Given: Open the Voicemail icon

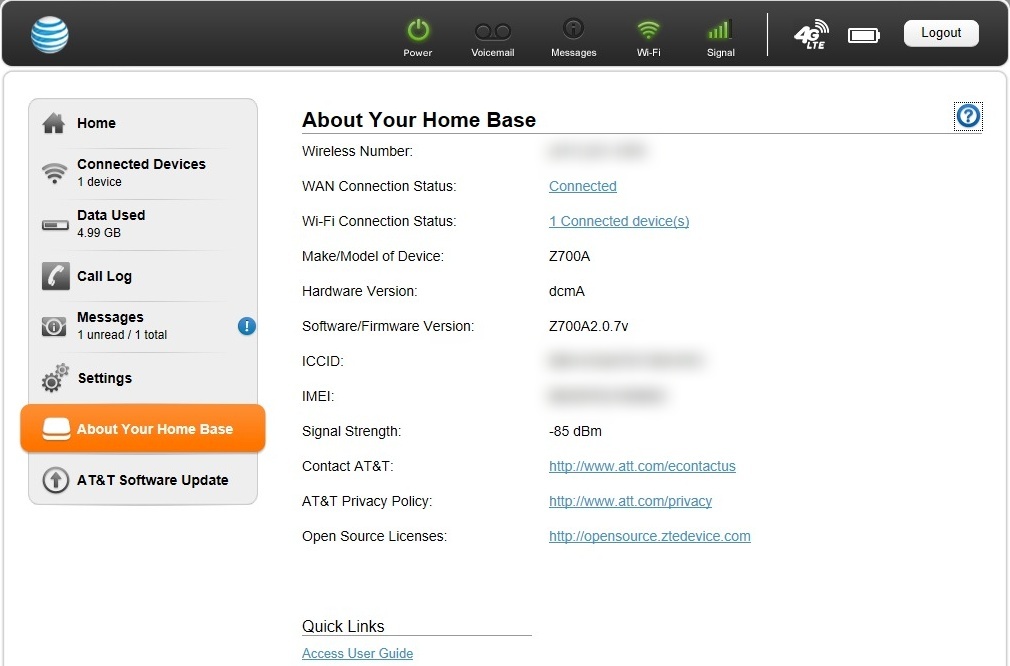Looking at the screenshot, I should tap(492, 30).
